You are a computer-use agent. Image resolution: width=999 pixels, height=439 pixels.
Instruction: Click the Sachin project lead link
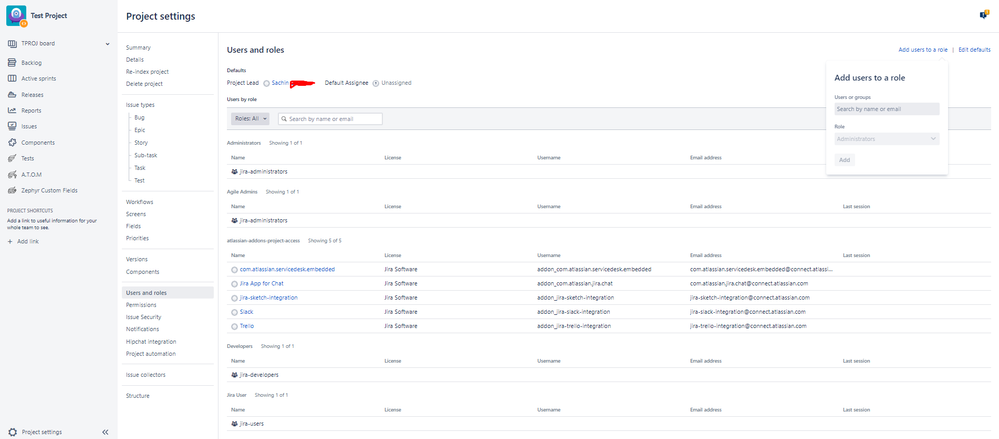click(280, 83)
